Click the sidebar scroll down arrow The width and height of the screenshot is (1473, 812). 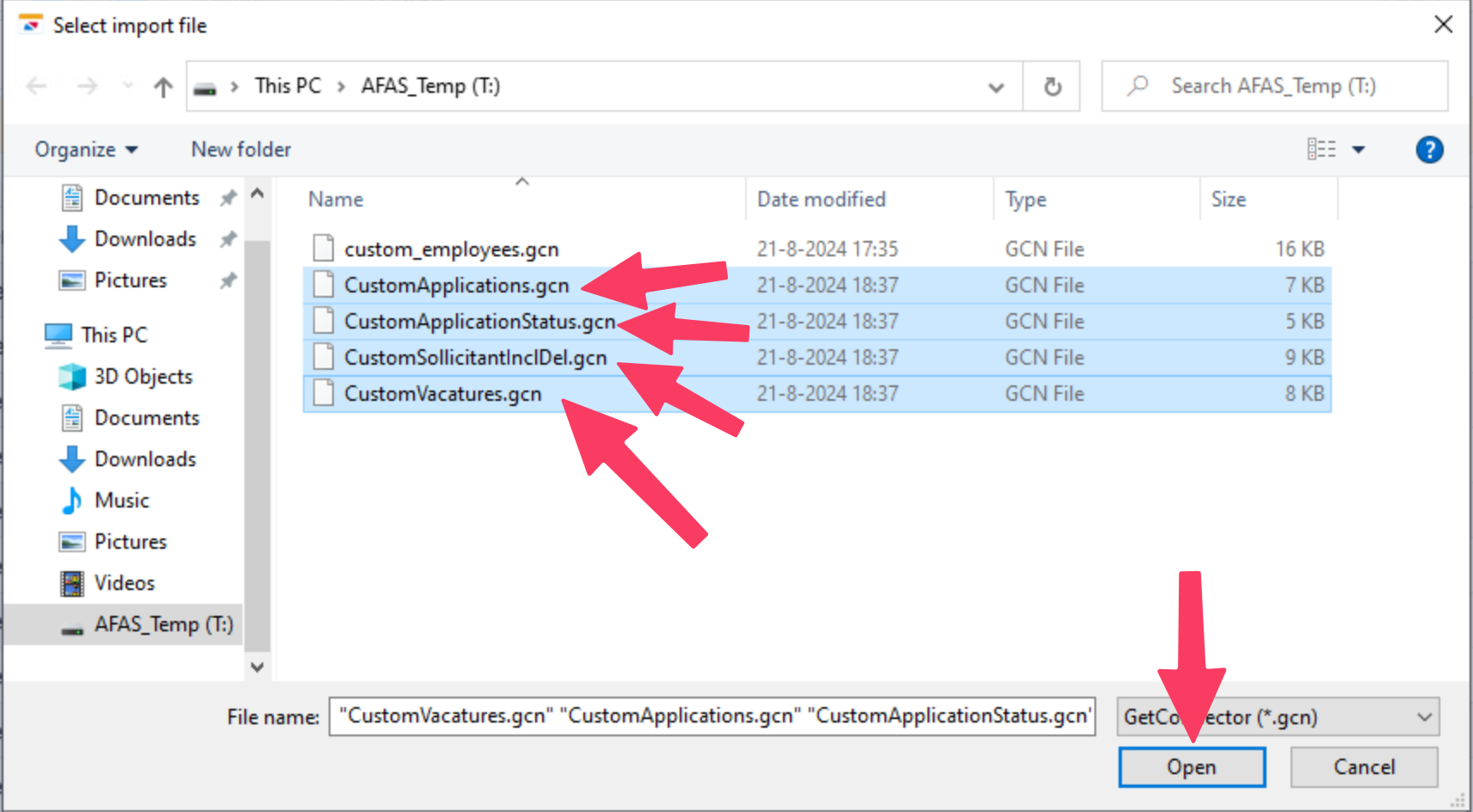(256, 667)
